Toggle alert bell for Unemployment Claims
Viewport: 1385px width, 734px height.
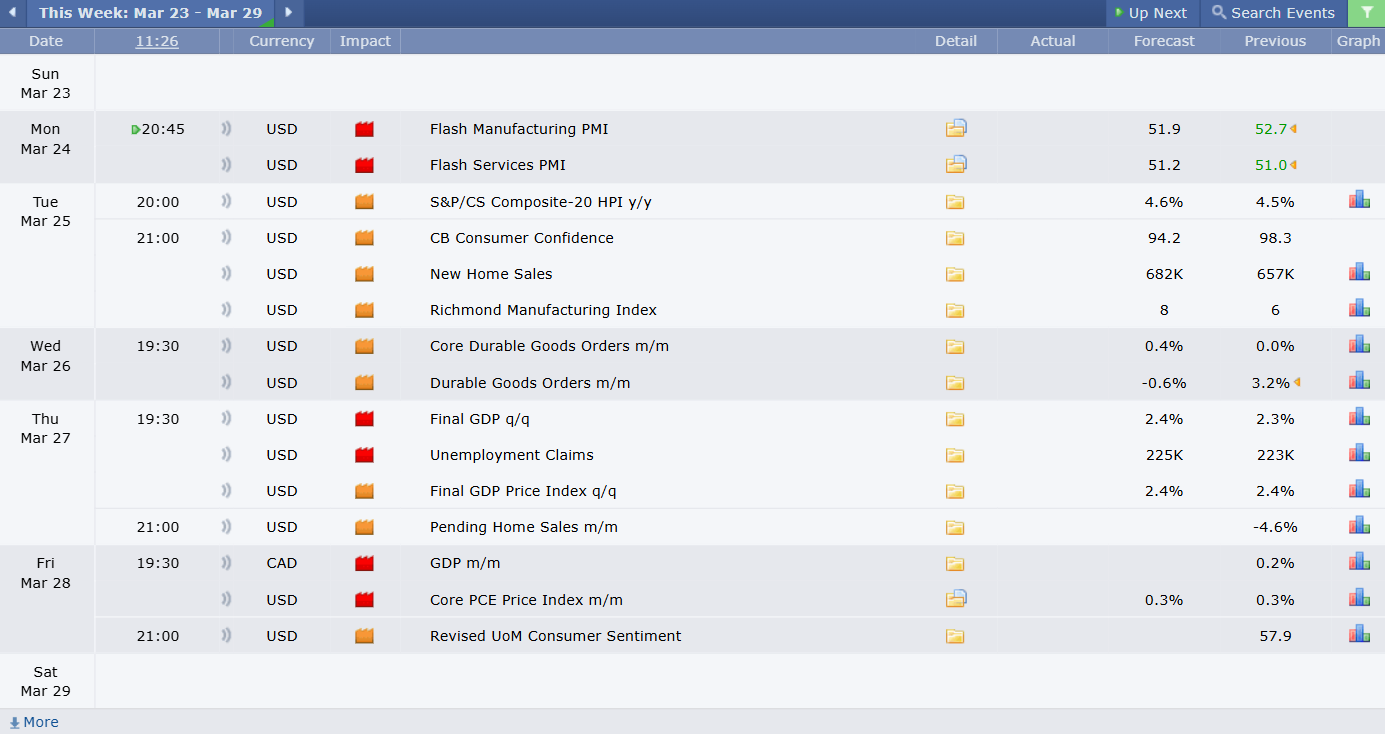226,454
